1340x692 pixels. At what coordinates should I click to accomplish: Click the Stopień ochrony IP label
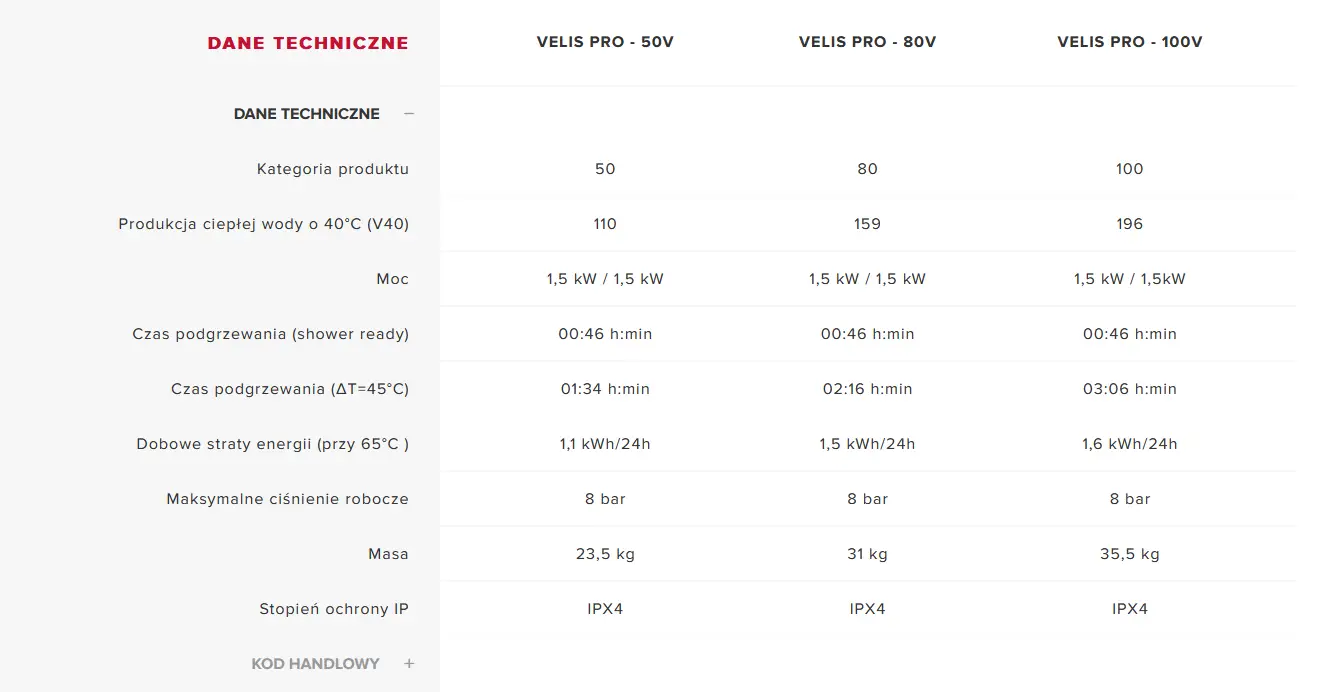[334, 609]
